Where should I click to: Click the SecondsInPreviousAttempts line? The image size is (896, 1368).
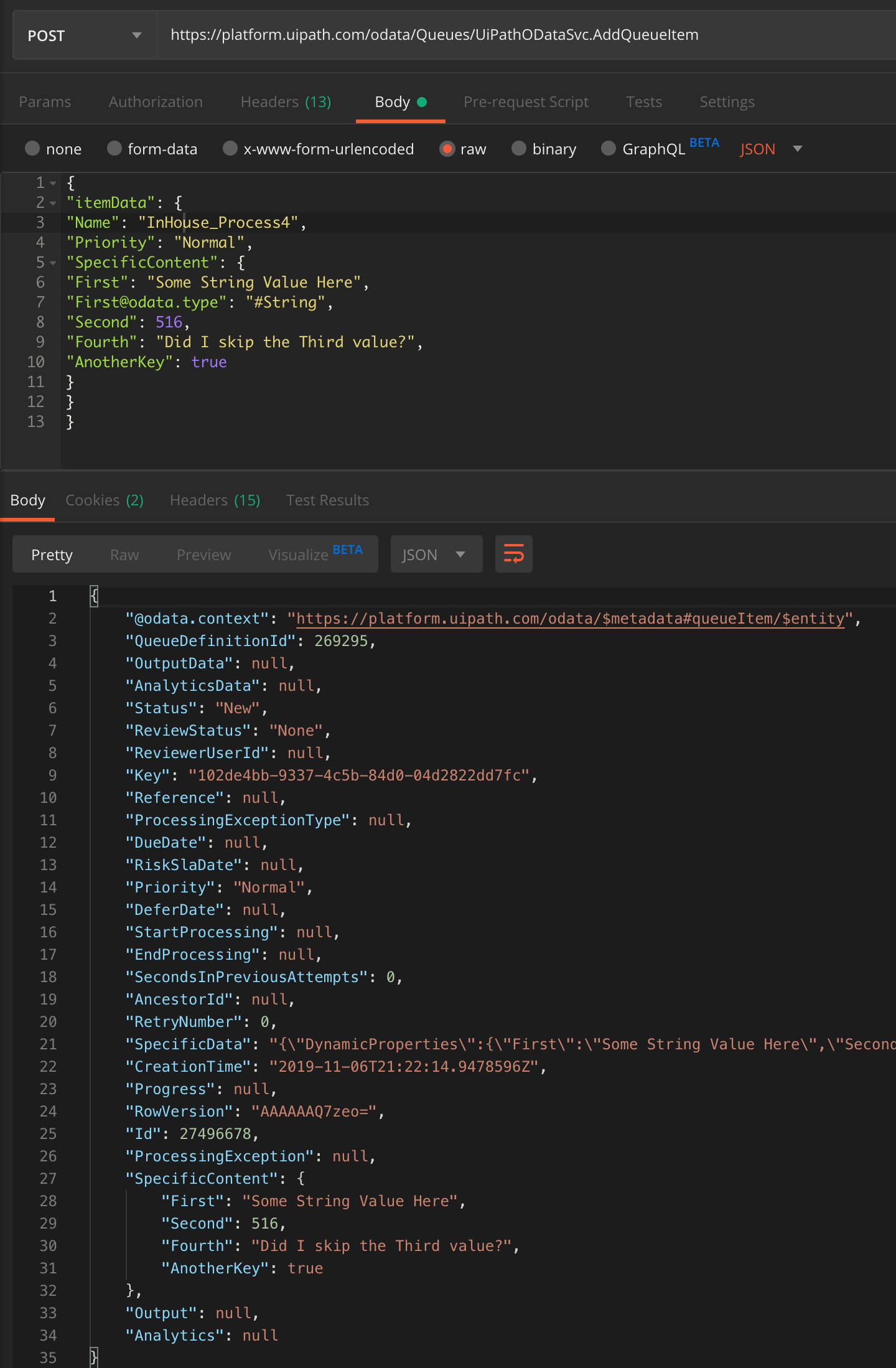(x=264, y=977)
